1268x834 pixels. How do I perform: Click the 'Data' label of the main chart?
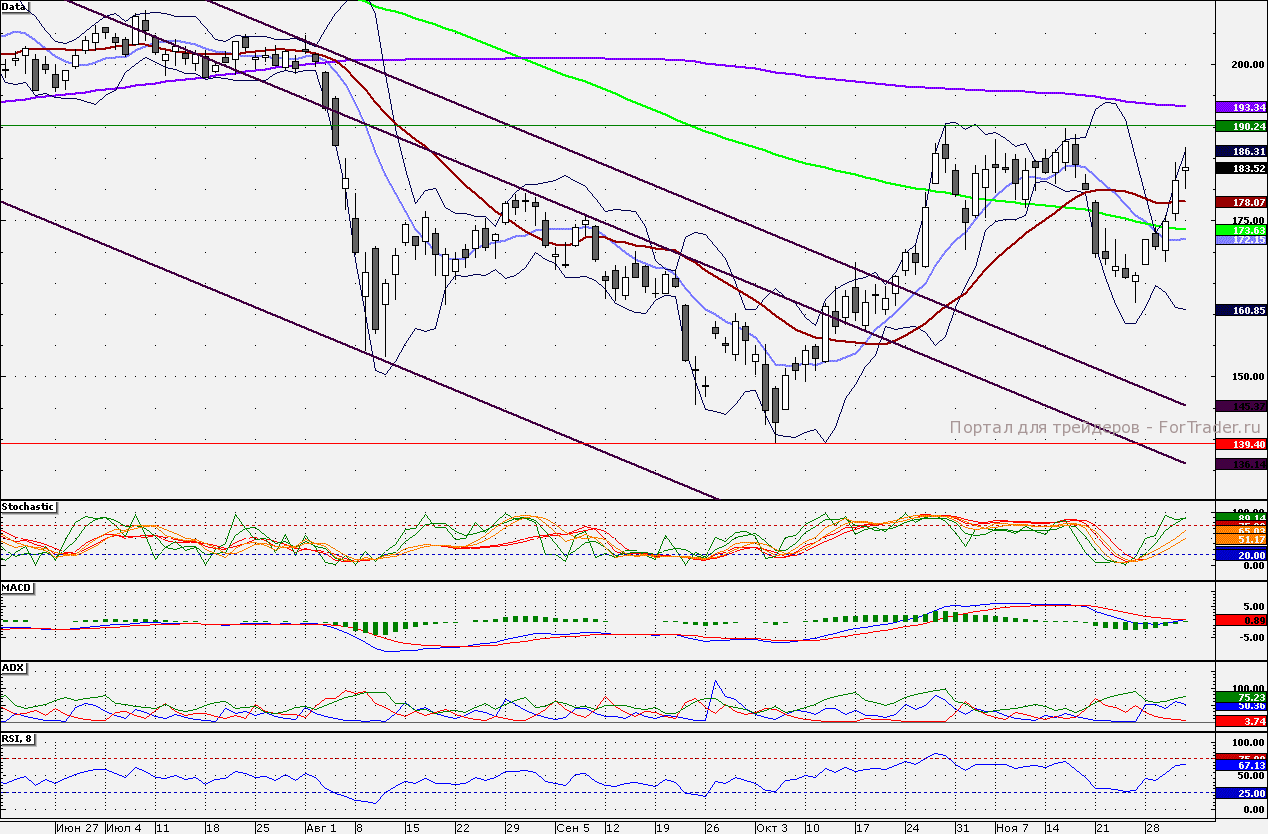coord(15,6)
